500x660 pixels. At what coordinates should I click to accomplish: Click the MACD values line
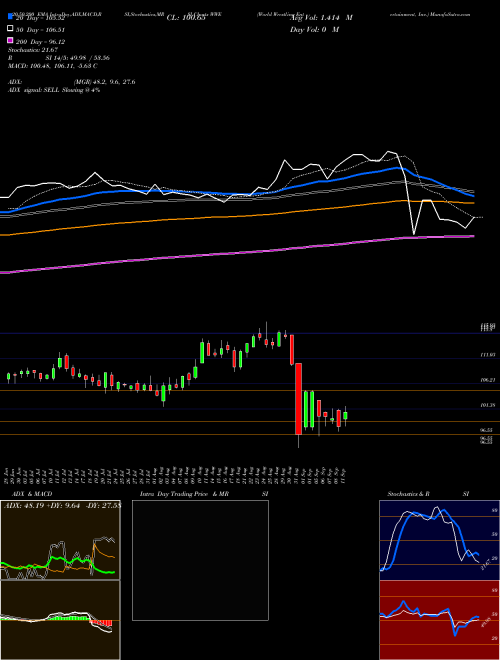click(53, 66)
